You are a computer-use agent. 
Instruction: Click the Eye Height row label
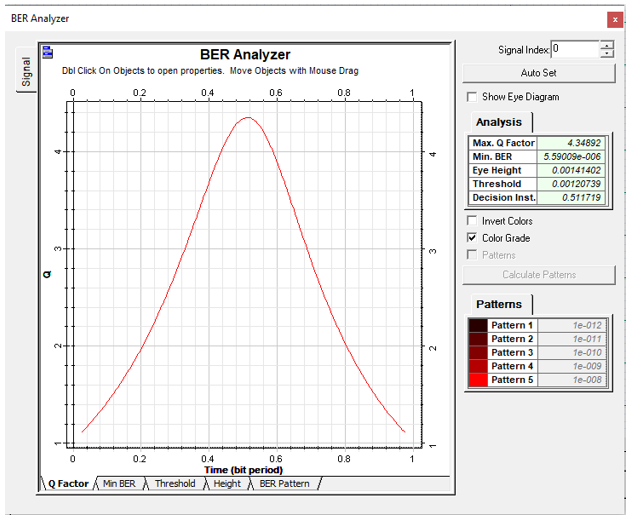click(x=503, y=171)
